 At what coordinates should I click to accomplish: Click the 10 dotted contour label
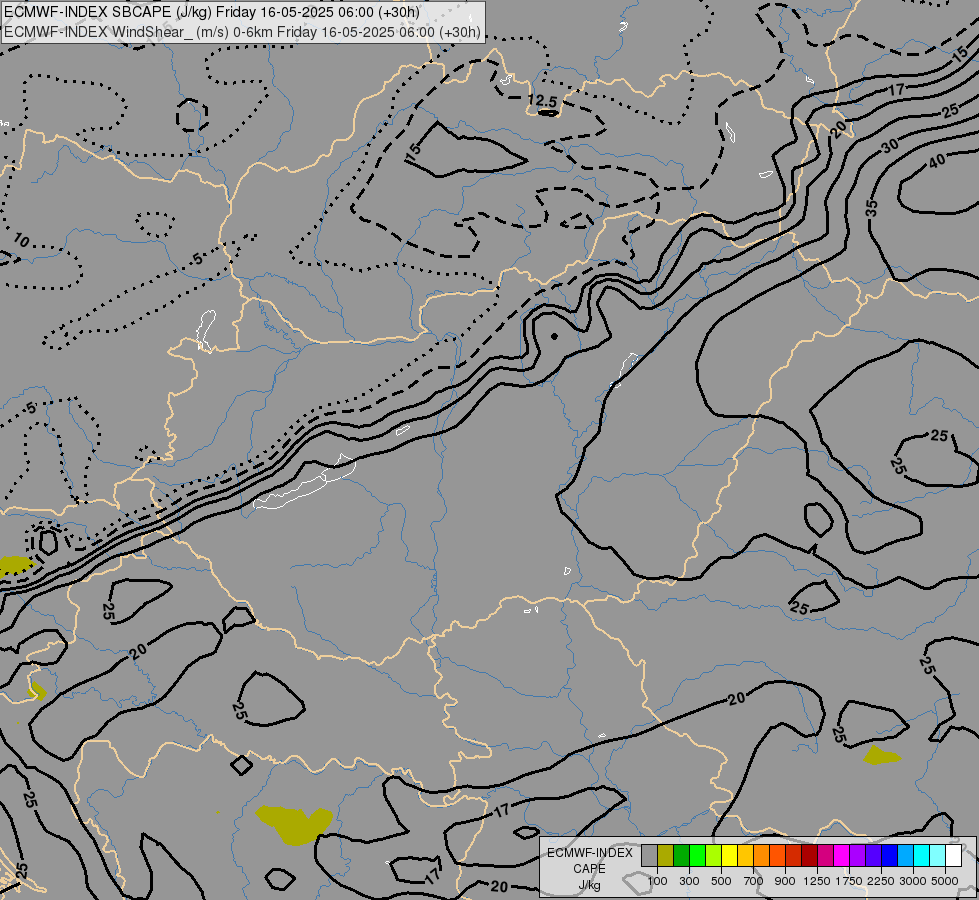[21, 240]
